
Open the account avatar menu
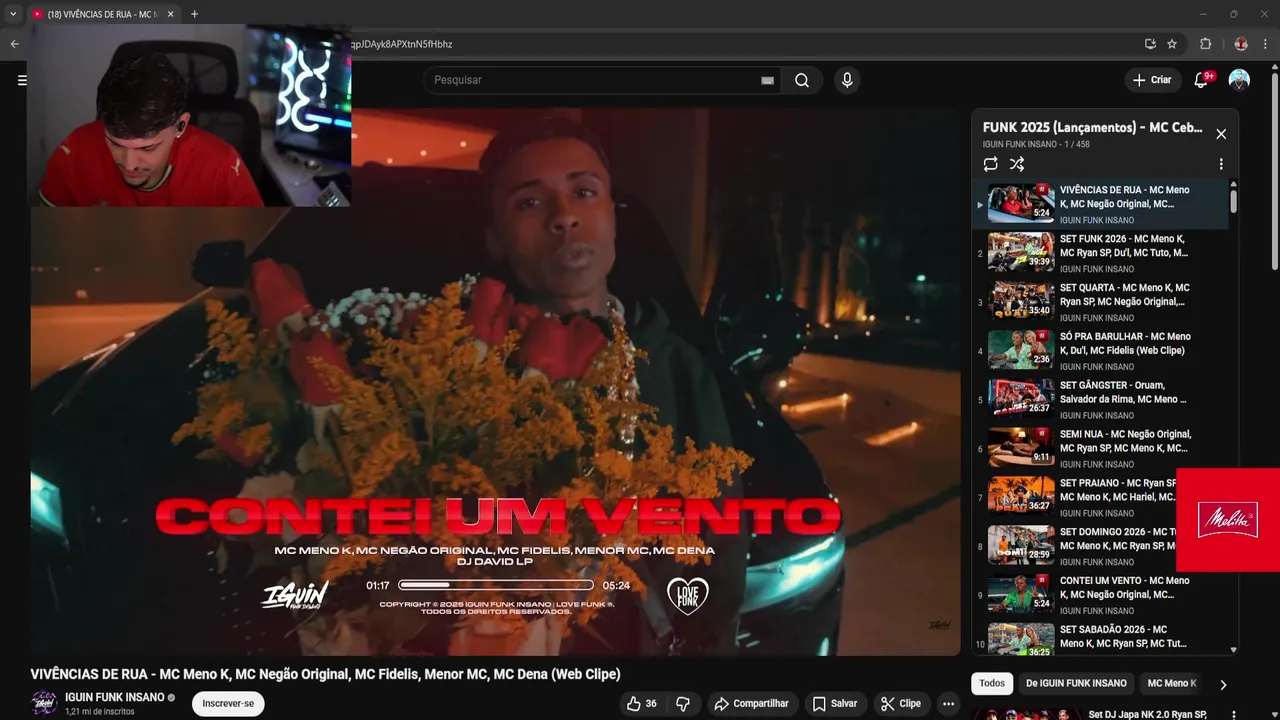coord(1239,80)
